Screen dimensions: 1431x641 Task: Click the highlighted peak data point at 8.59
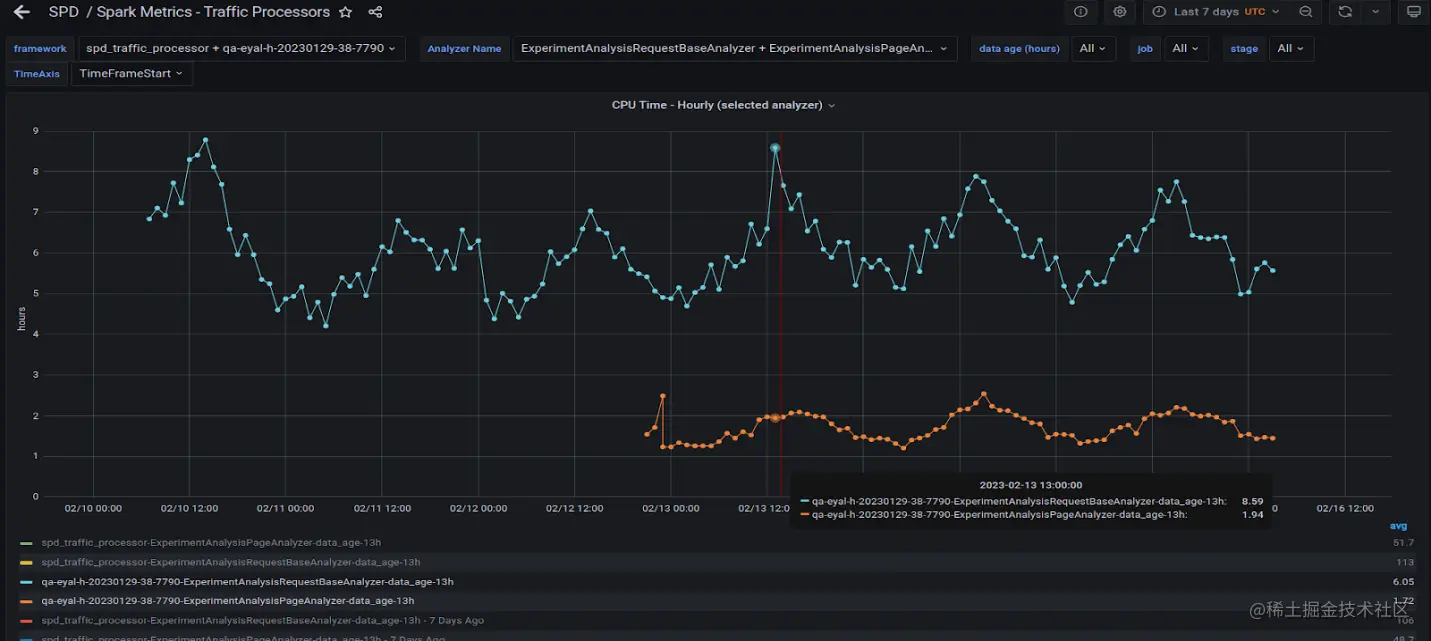click(x=775, y=148)
